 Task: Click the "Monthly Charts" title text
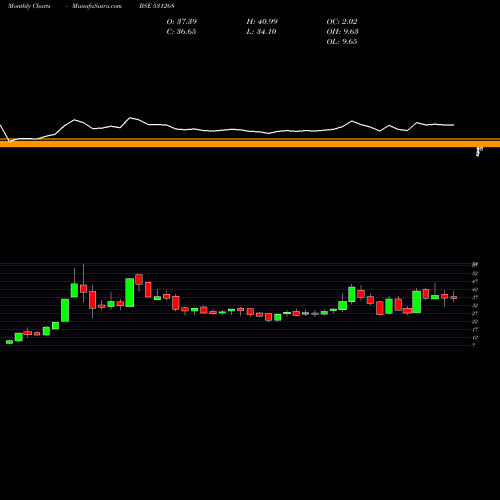pyautogui.click(x=29, y=6)
